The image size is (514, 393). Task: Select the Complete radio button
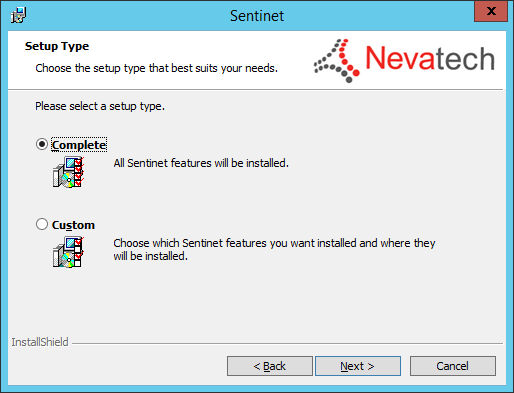point(42,144)
